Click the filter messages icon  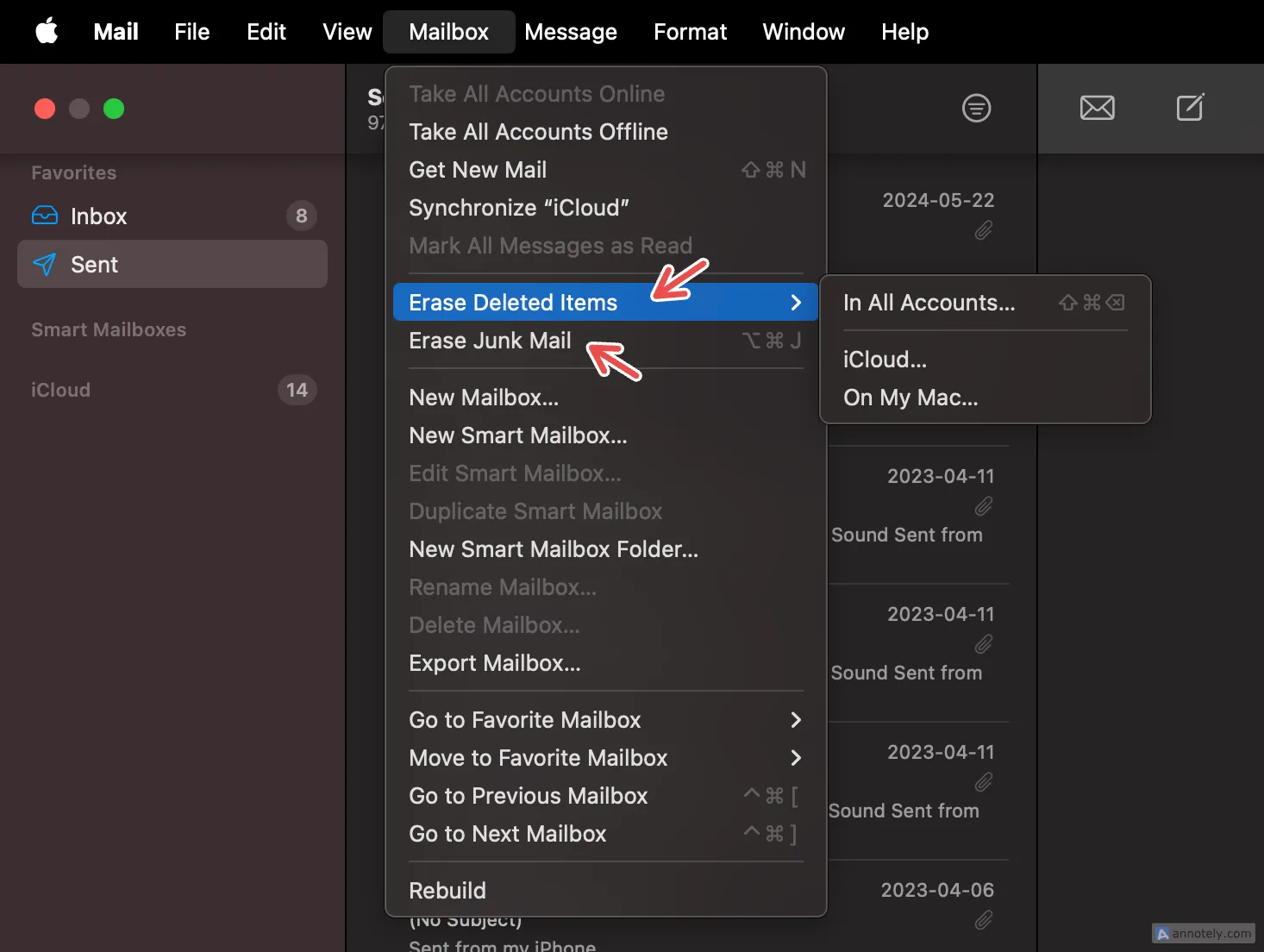coord(976,108)
